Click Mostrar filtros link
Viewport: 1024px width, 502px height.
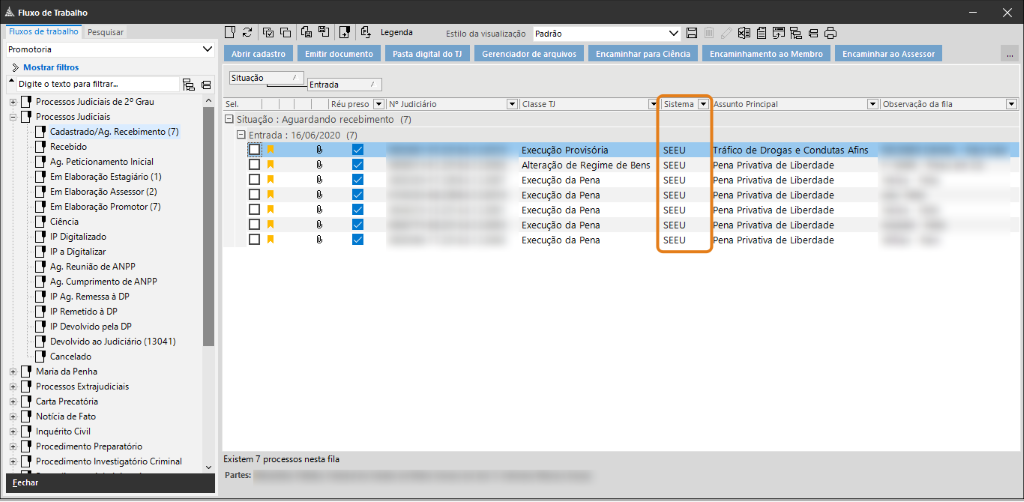[x=51, y=67]
